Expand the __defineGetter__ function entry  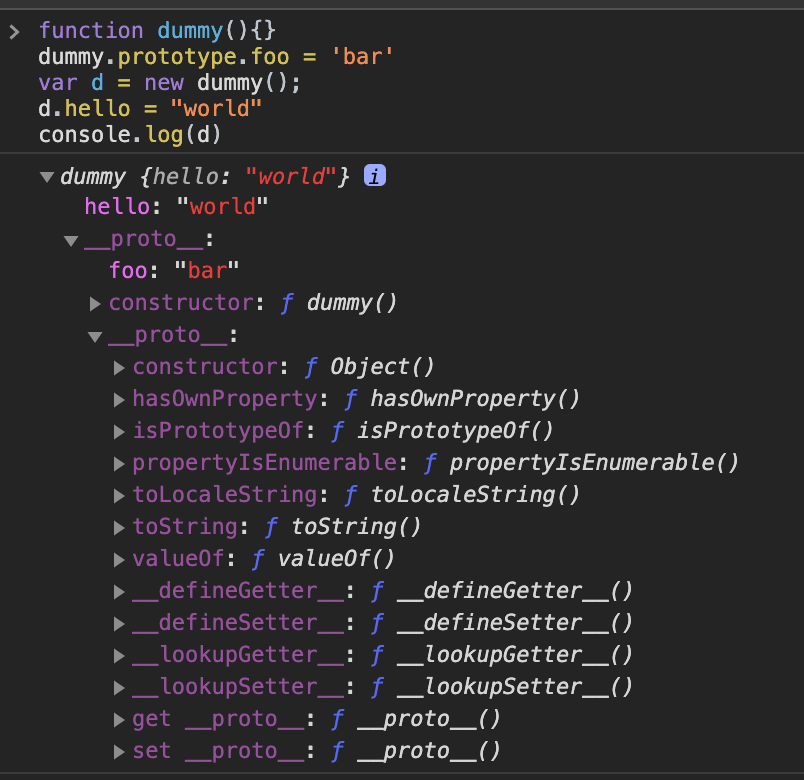(x=120, y=592)
